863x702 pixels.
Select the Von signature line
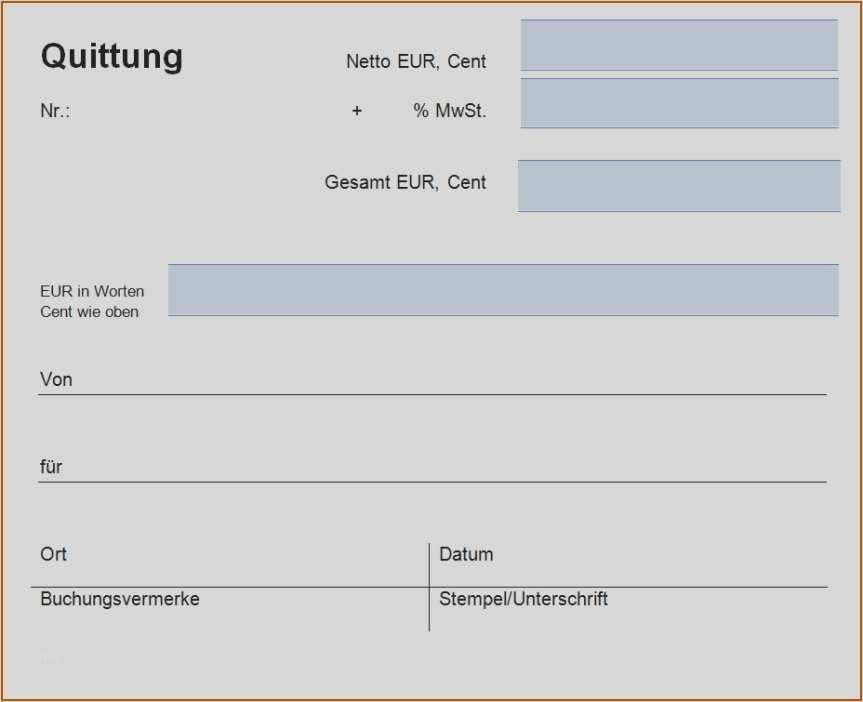pos(430,392)
